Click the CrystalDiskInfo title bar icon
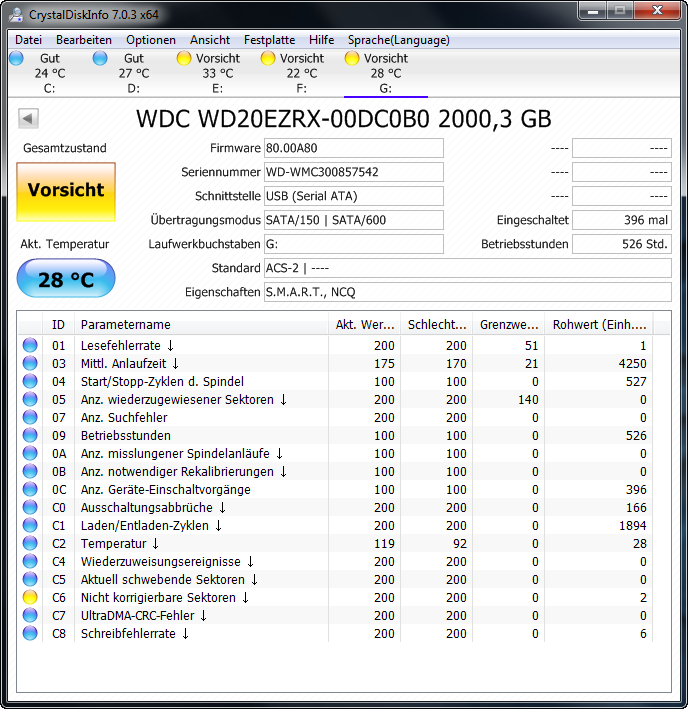 [x=16, y=14]
